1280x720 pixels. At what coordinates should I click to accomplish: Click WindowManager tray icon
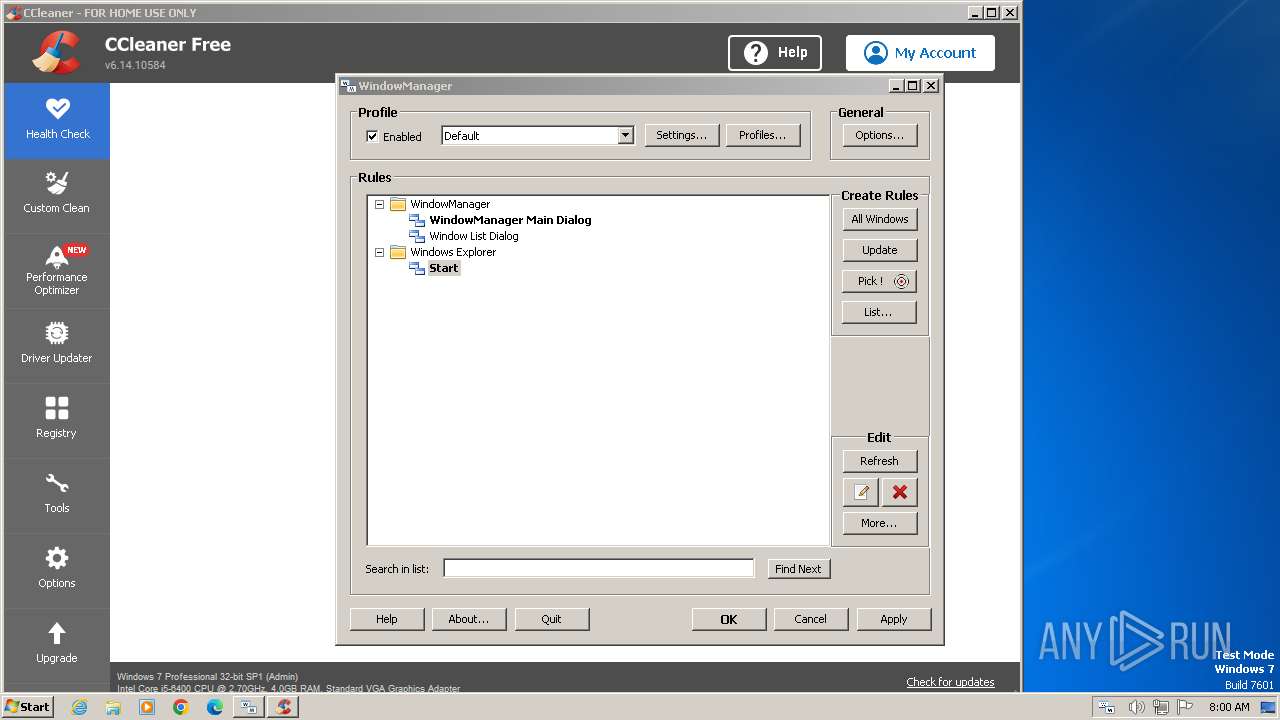(x=1106, y=707)
